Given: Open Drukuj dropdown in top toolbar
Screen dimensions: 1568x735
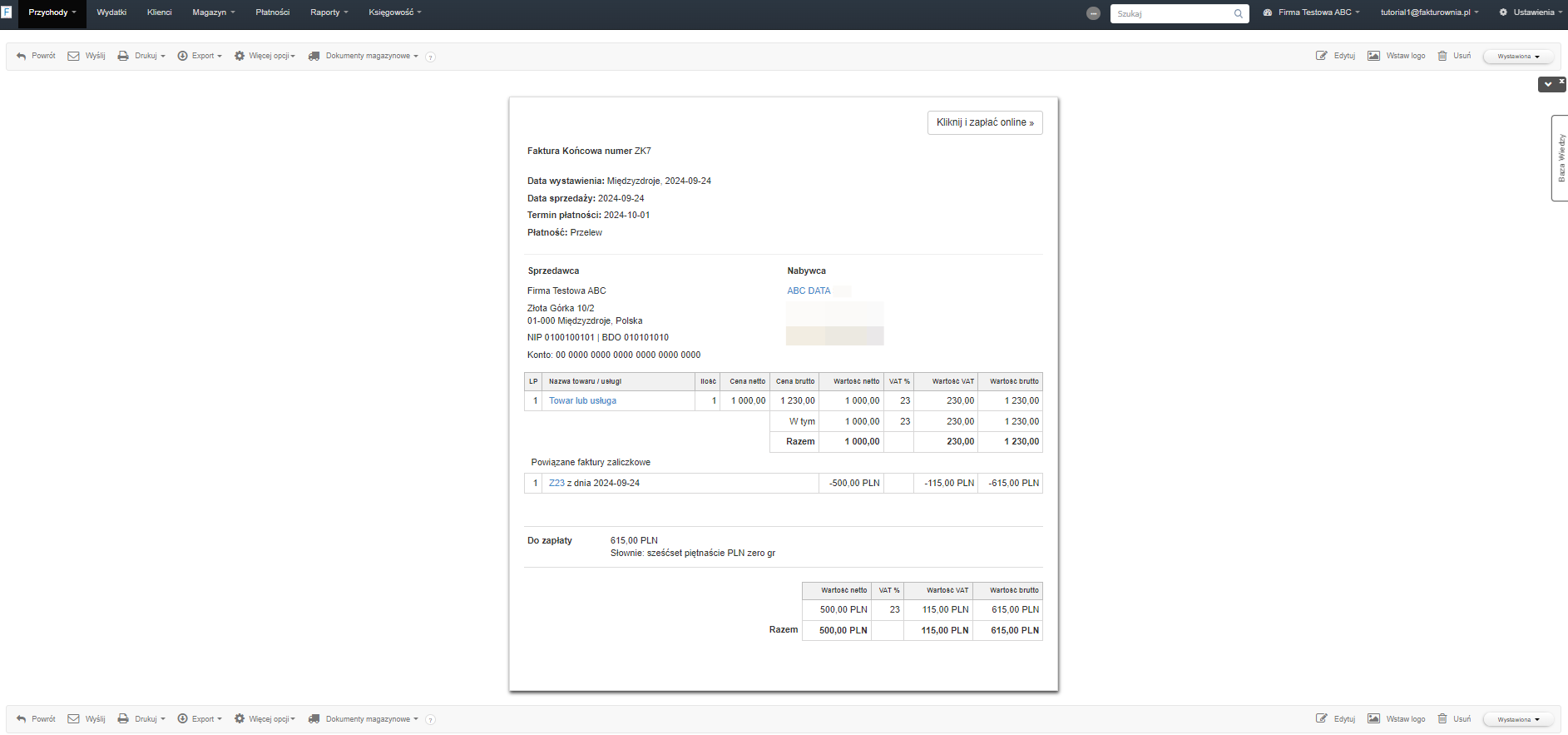Looking at the screenshot, I should click(141, 56).
